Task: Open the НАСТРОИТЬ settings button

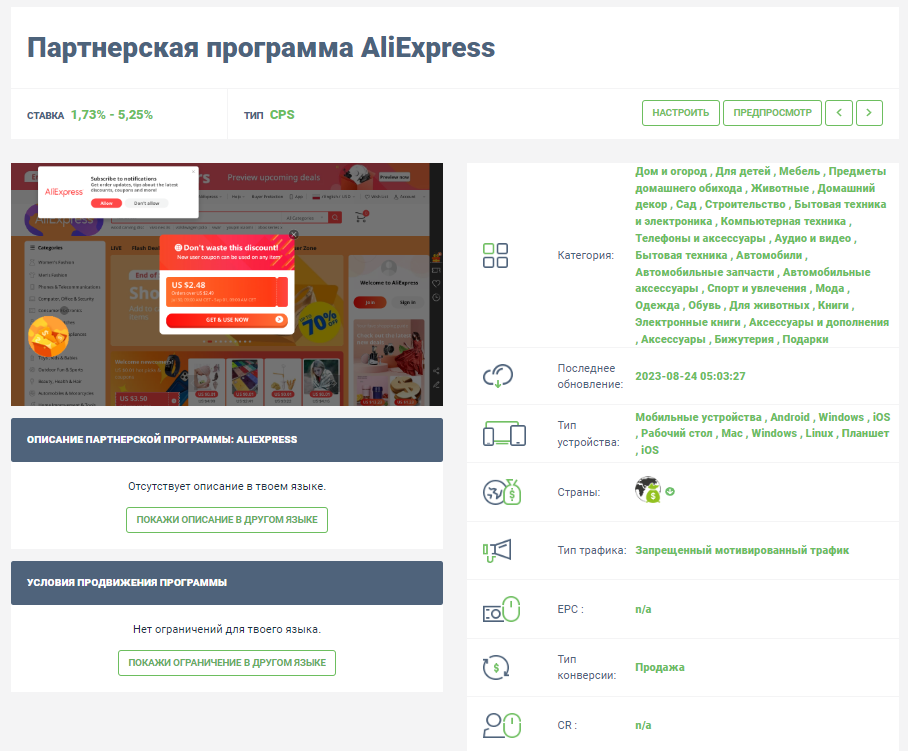Action: [x=680, y=113]
